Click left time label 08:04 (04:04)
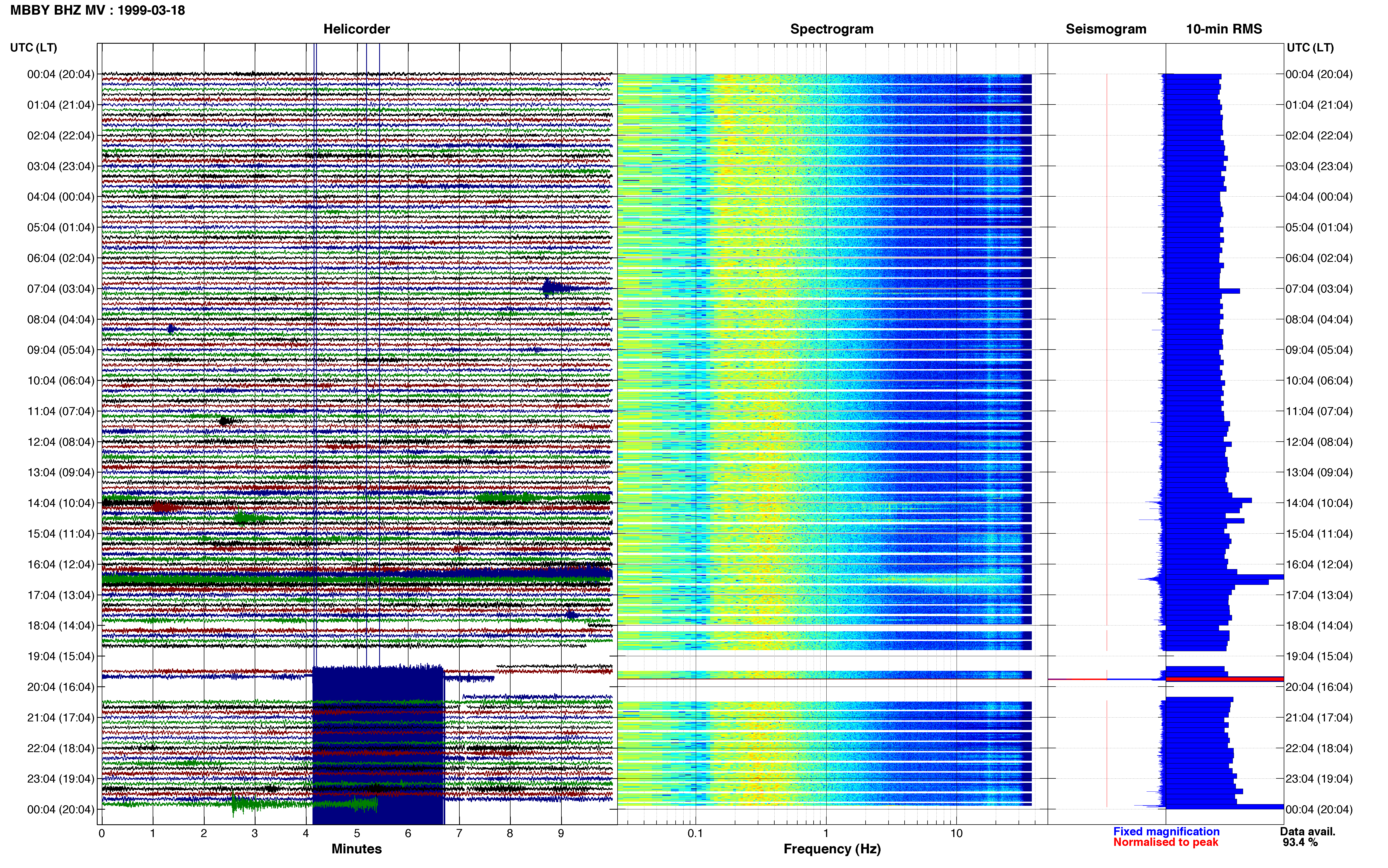The width and height of the screenshot is (1388, 868). (61, 319)
